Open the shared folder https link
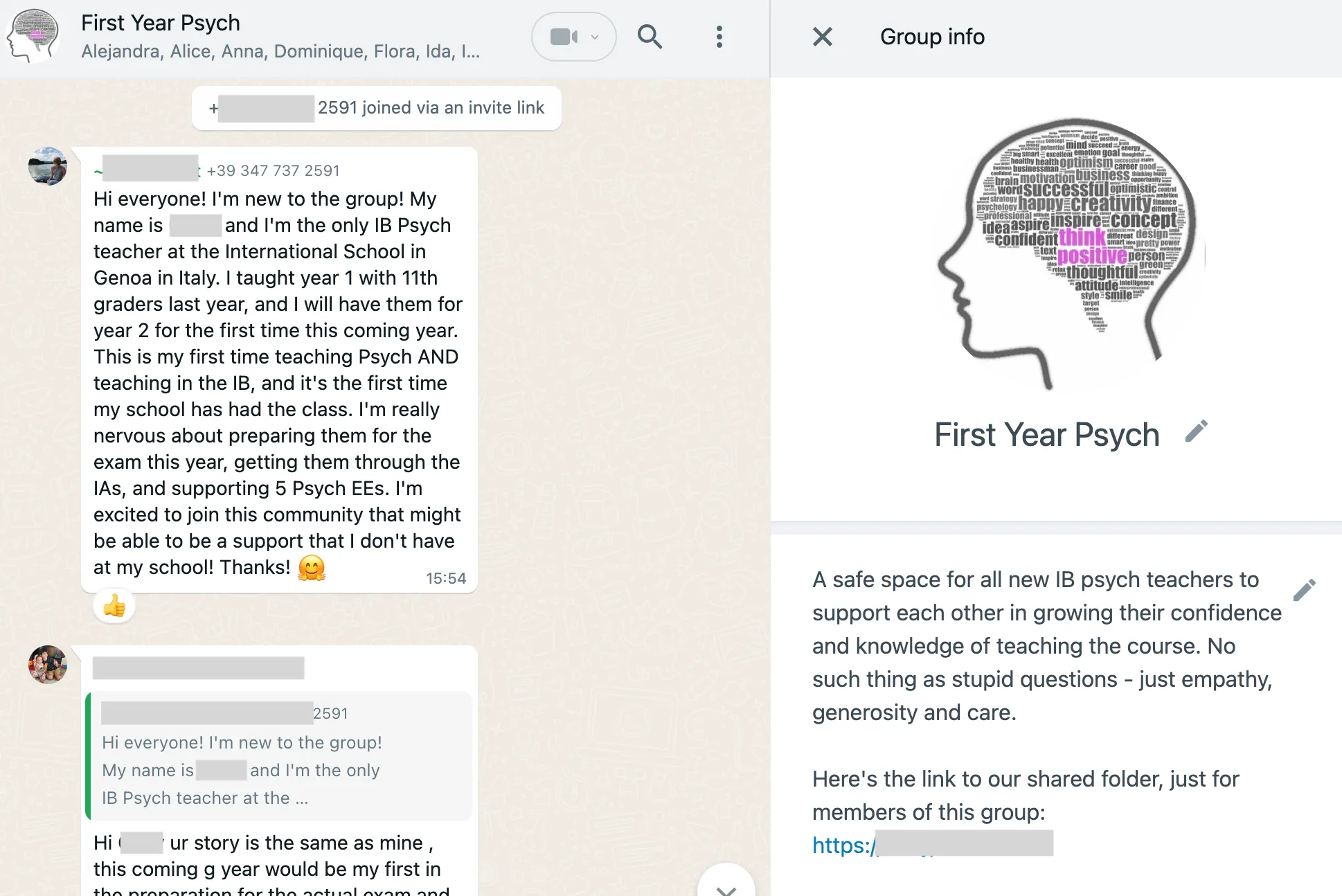 click(x=932, y=844)
